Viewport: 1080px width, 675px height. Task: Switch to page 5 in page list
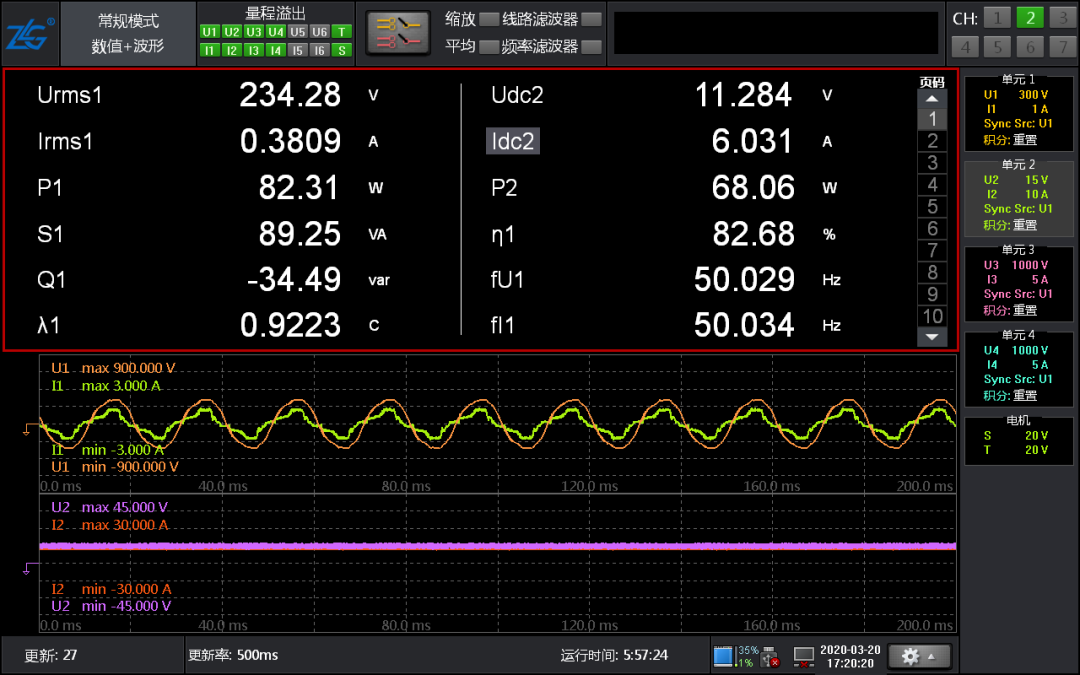click(932, 207)
